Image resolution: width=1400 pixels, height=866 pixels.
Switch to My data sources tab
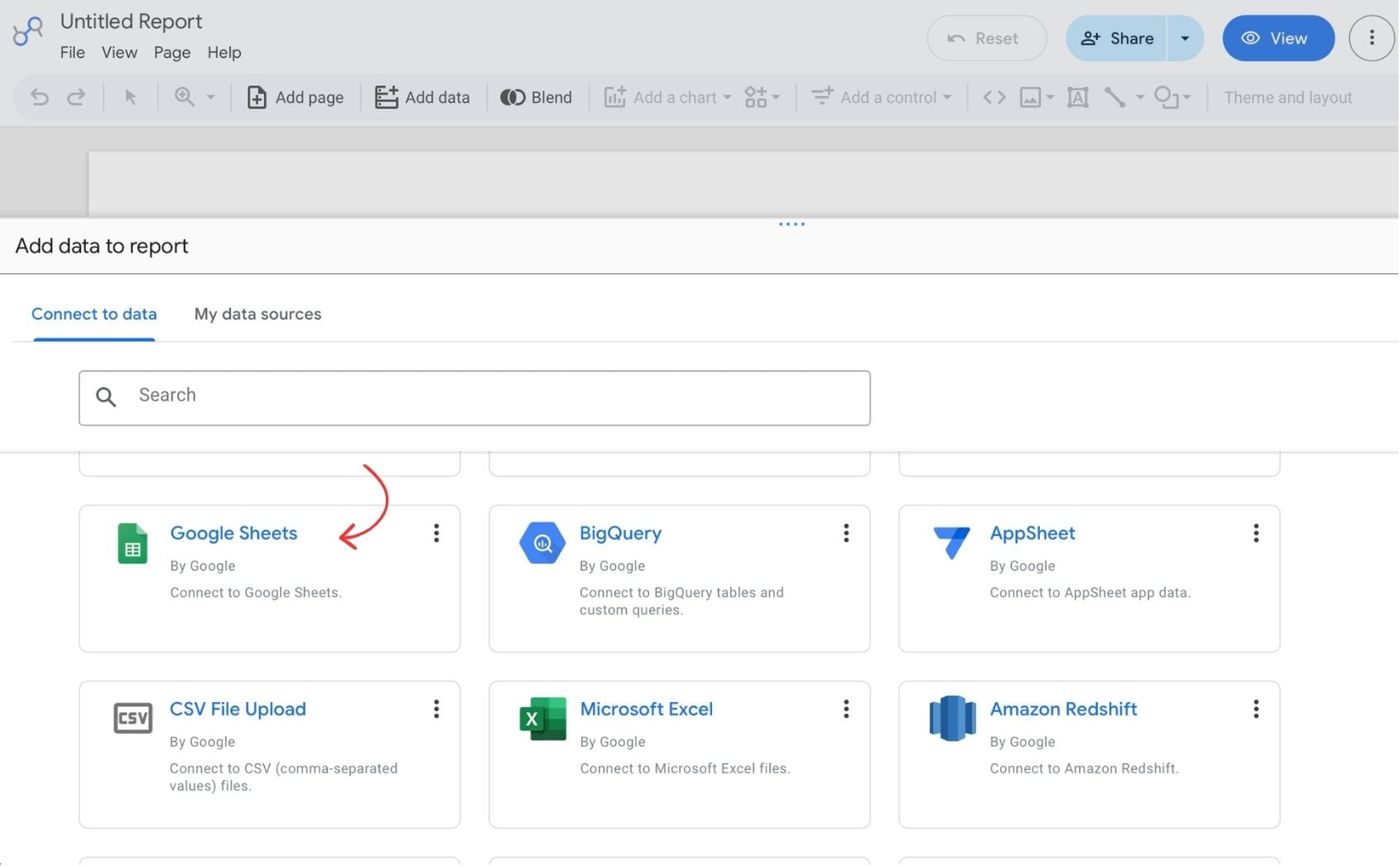[257, 315]
